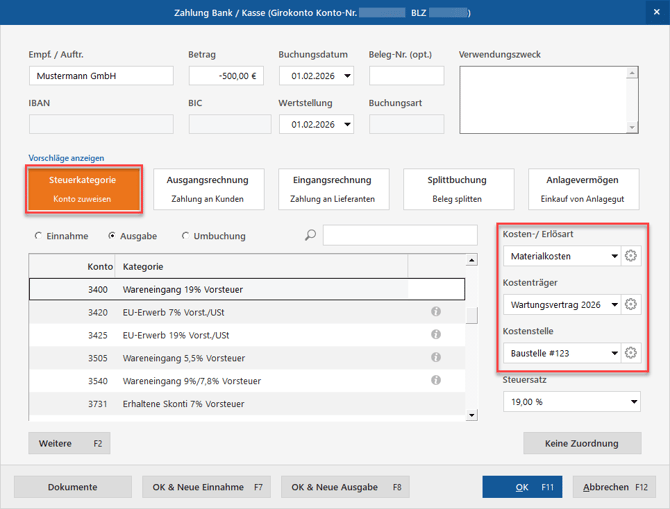This screenshot has height=509, width=670.
Task: Expand the Buchungsdatum date dropdown
Action: (346, 76)
